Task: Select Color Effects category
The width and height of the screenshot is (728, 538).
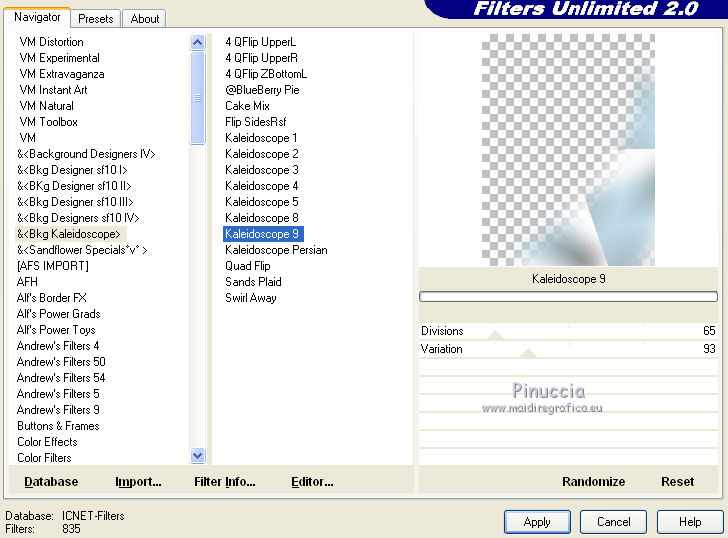Action: point(47,442)
